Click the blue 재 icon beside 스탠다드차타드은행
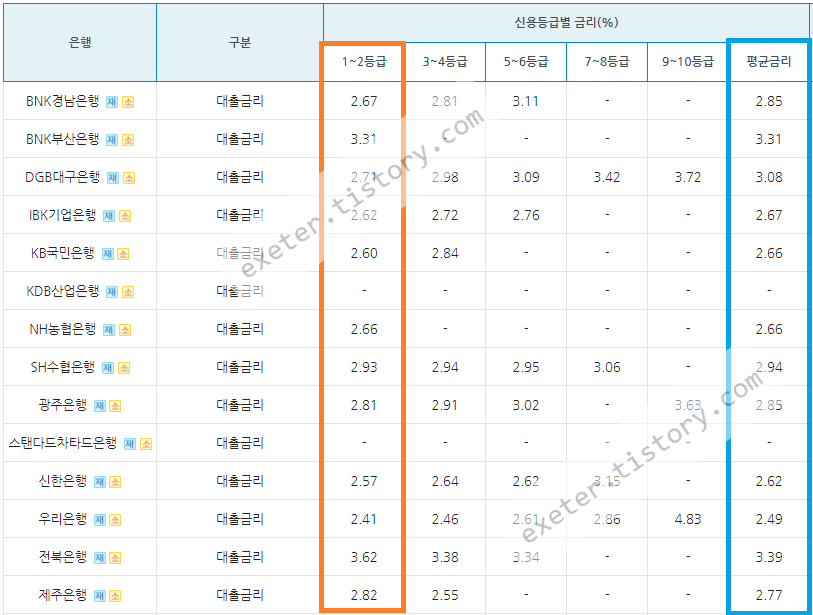The width and height of the screenshot is (813, 615). click(x=130, y=444)
